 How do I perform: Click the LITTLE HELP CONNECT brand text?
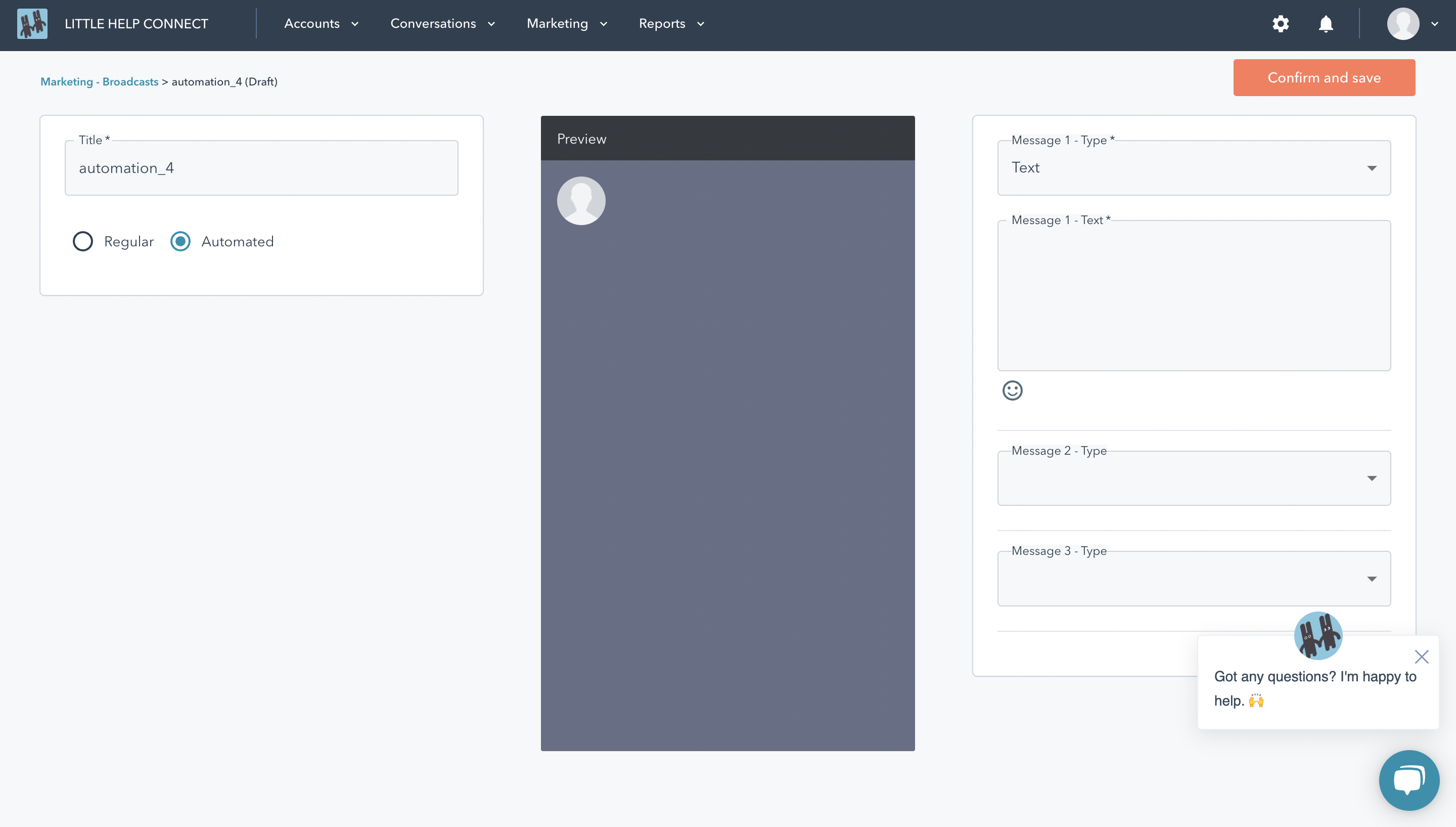(x=136, y=24)
